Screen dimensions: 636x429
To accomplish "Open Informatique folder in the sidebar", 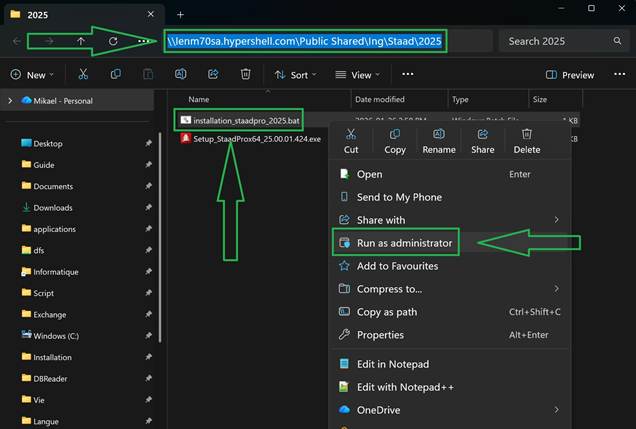I will tap(56, 272).
